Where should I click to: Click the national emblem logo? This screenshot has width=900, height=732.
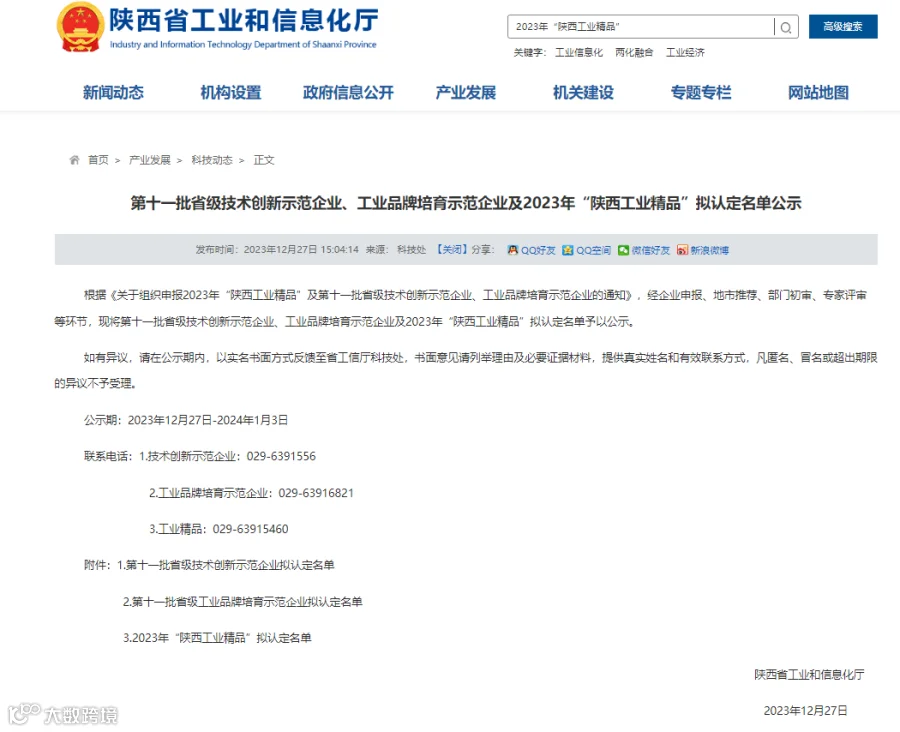tap(80, 27)
